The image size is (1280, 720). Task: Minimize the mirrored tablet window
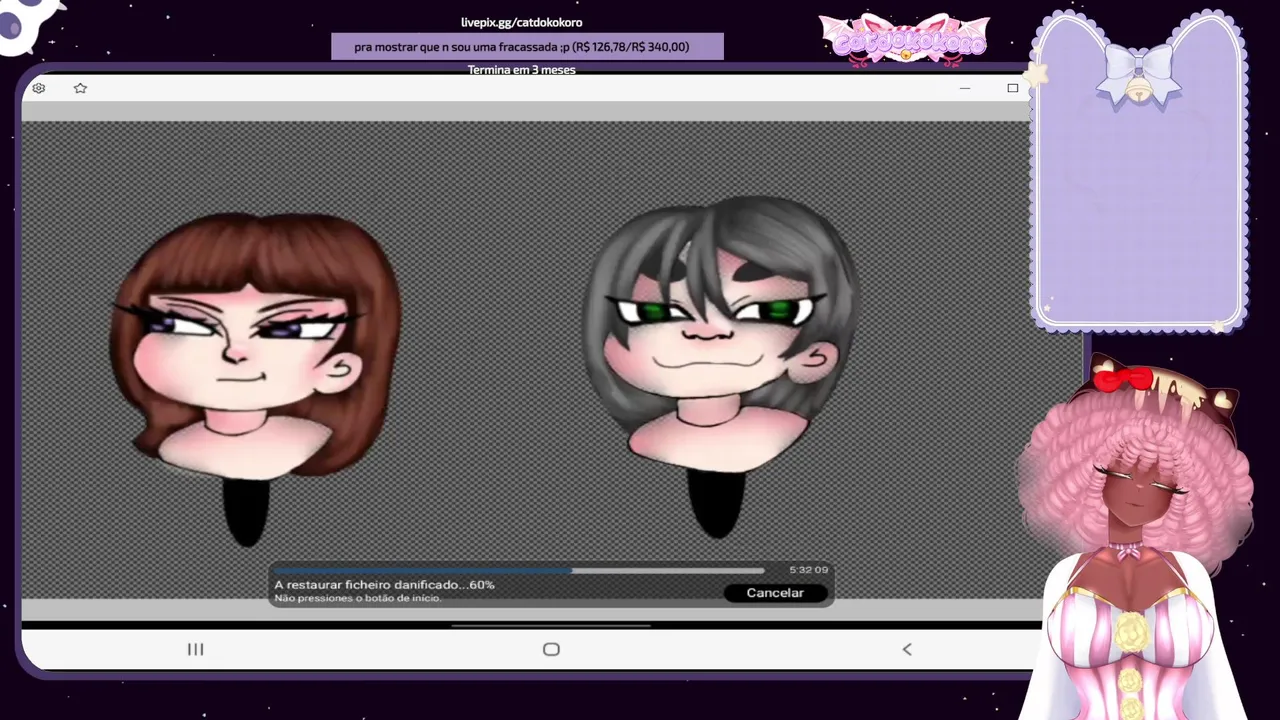pos(965,88)
